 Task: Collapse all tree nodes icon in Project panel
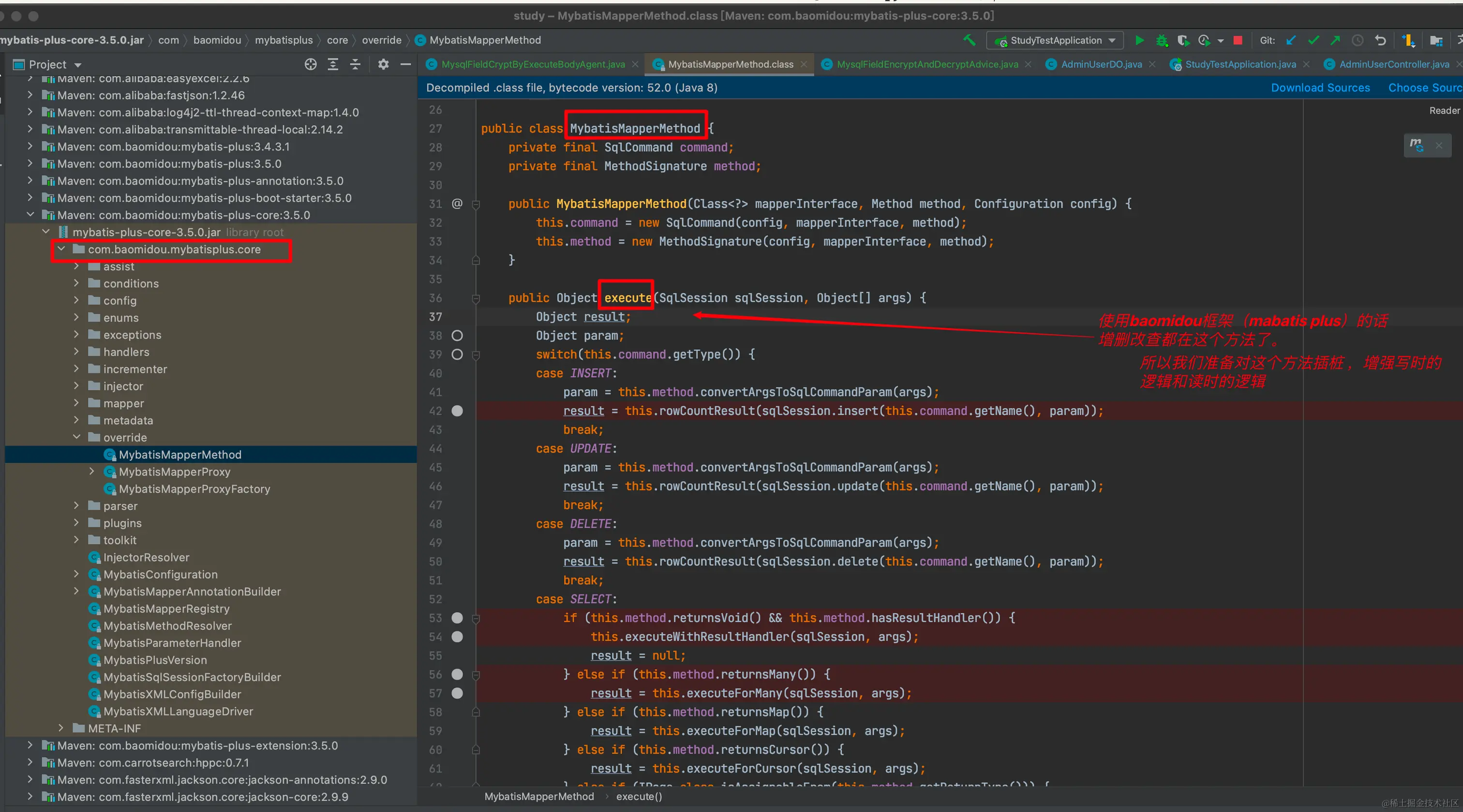point(355,64)
